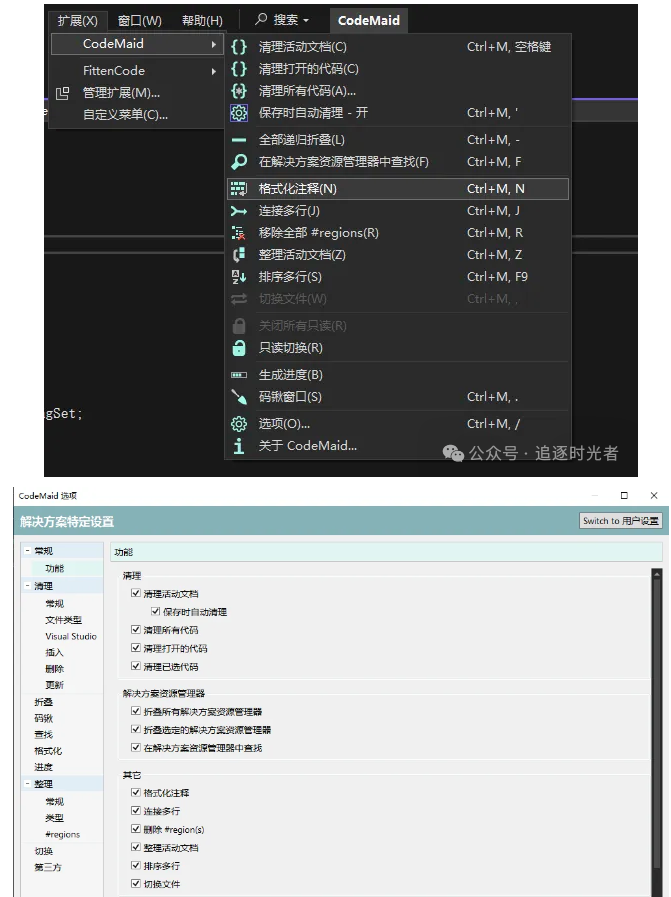Toggle the 在解决方案资源管理器中查找 option checkbox
The height and width of the screenshot is (897, 671).
tap(136, 748)
